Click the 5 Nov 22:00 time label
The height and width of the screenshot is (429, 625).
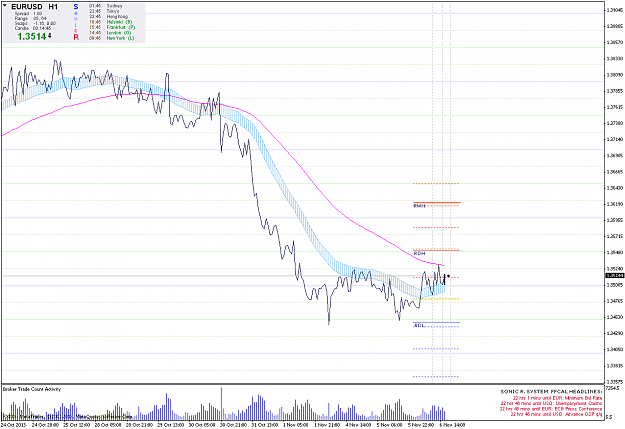point(421,425)
